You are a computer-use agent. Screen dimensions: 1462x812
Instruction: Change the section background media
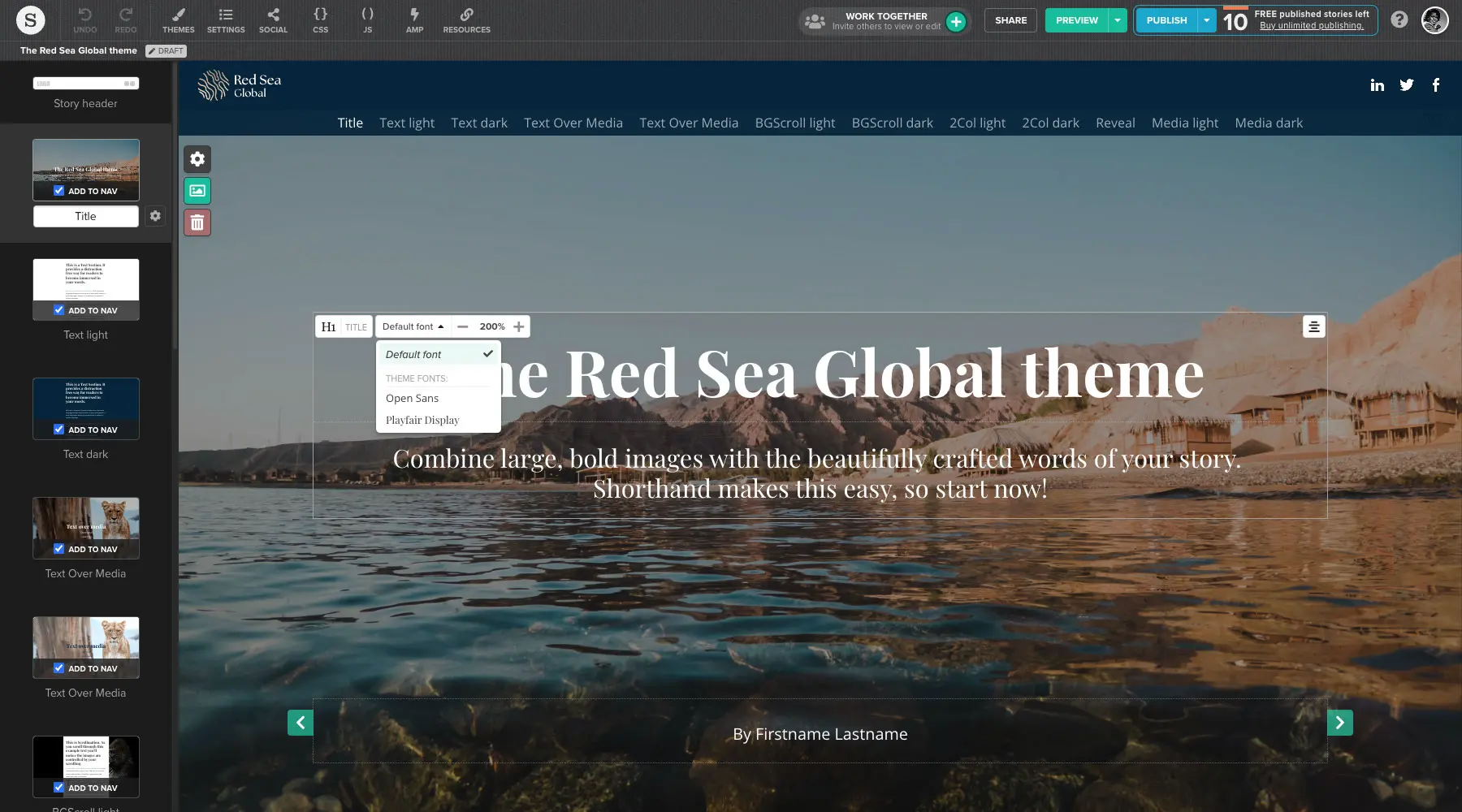tap(197, 191)
